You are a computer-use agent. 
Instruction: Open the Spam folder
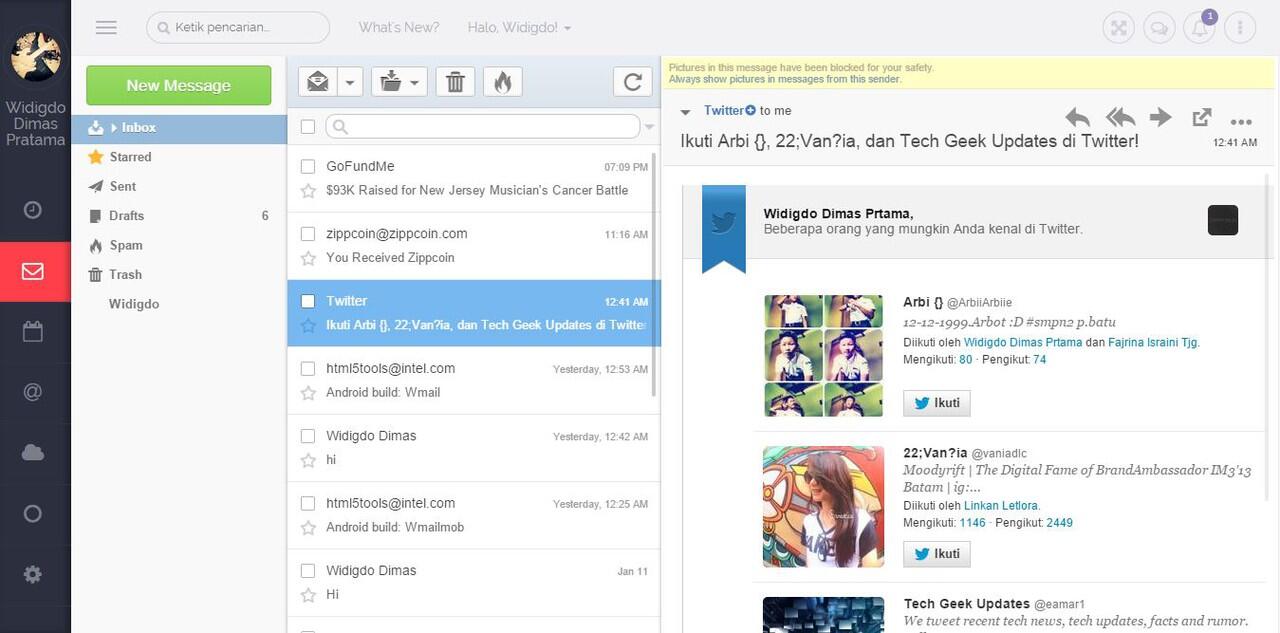pyautogui.click(x=126, y=245)
